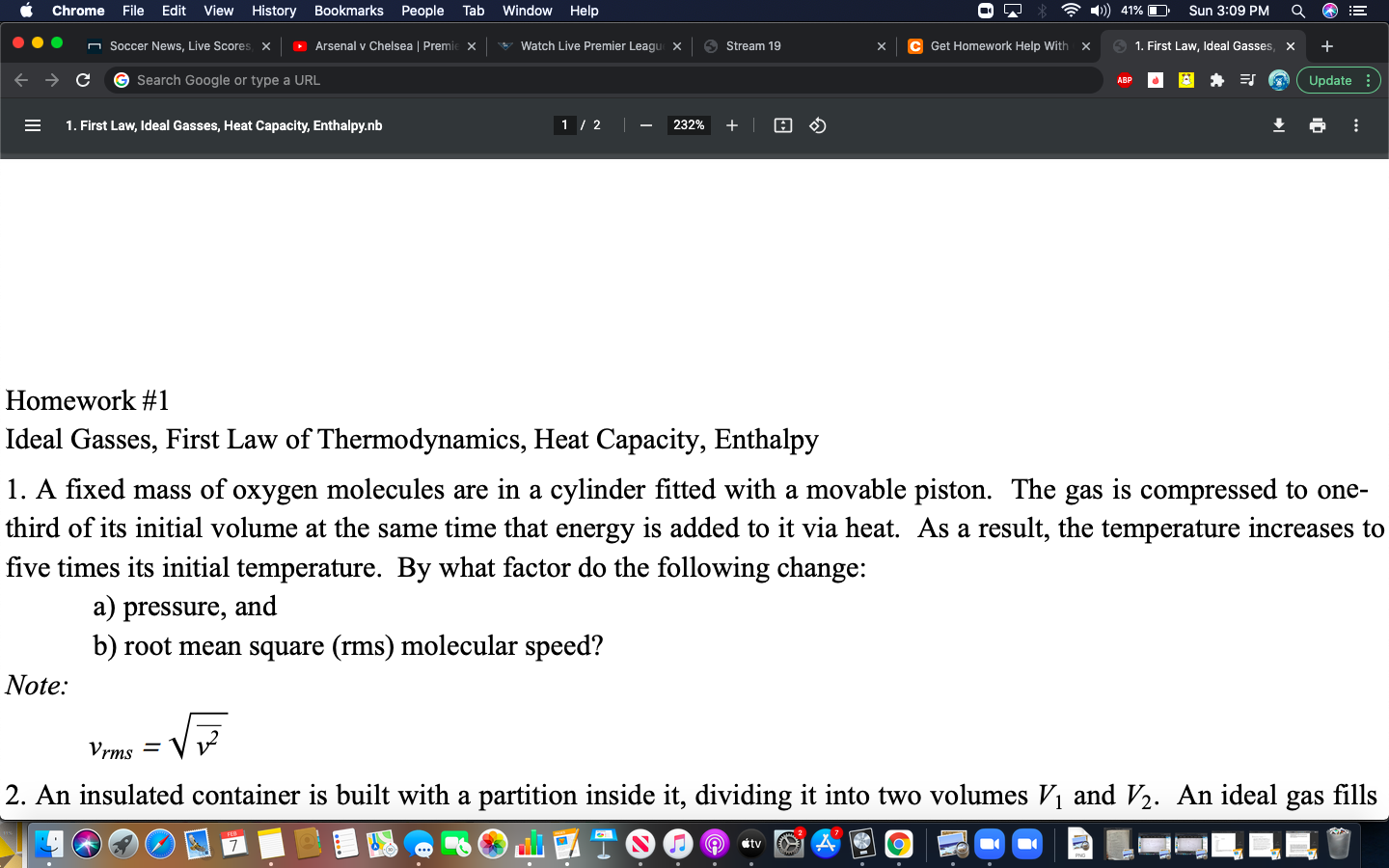Open the Adblock Plus extension icon
The height and width of the screenshot is (868, 1389).
pos(1124,80)
